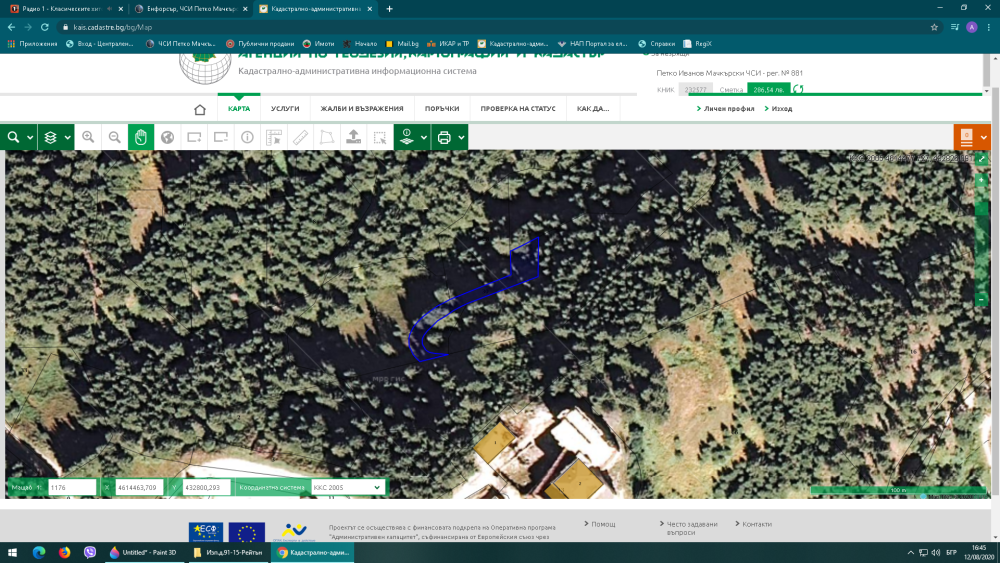Open coordinate system dropdown ККС 2005

(348, 487)
